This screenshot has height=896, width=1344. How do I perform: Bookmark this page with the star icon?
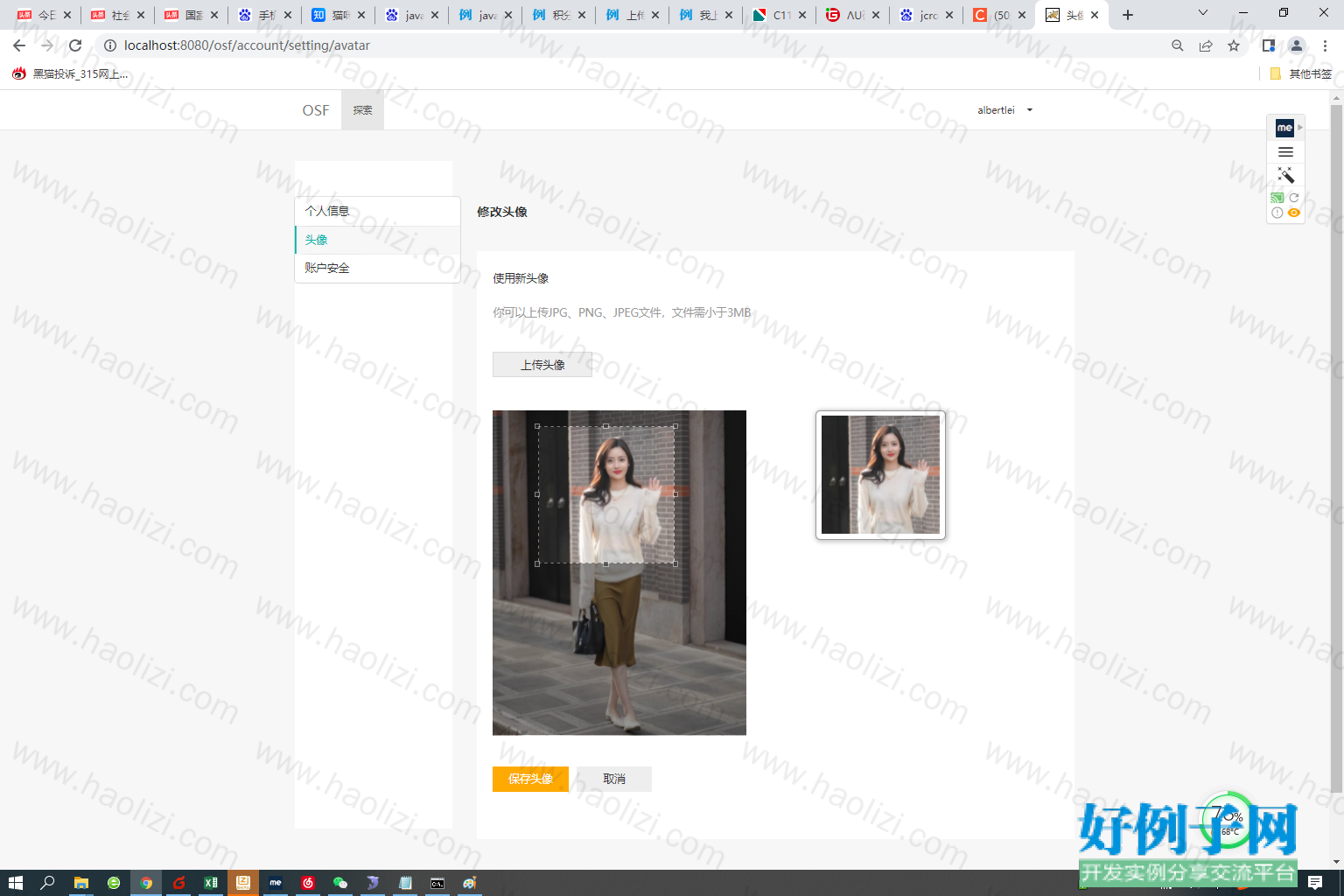pos(1234,45)
